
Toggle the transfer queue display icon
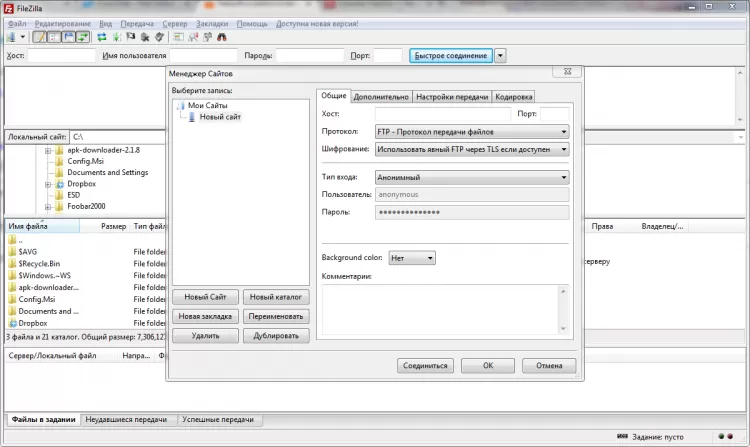point(83,37)
